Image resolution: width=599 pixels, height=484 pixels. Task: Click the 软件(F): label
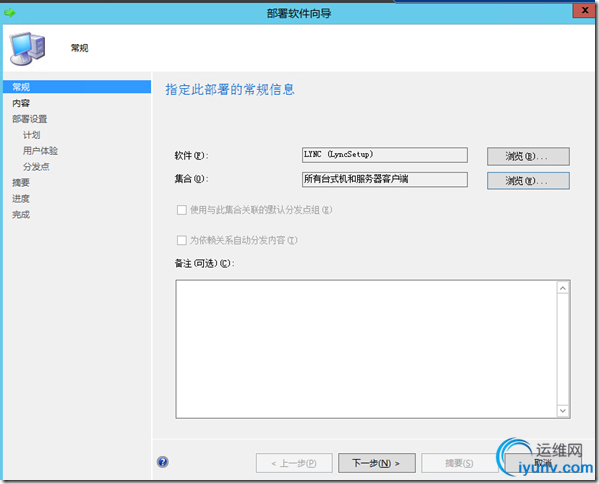pos(192,156)
